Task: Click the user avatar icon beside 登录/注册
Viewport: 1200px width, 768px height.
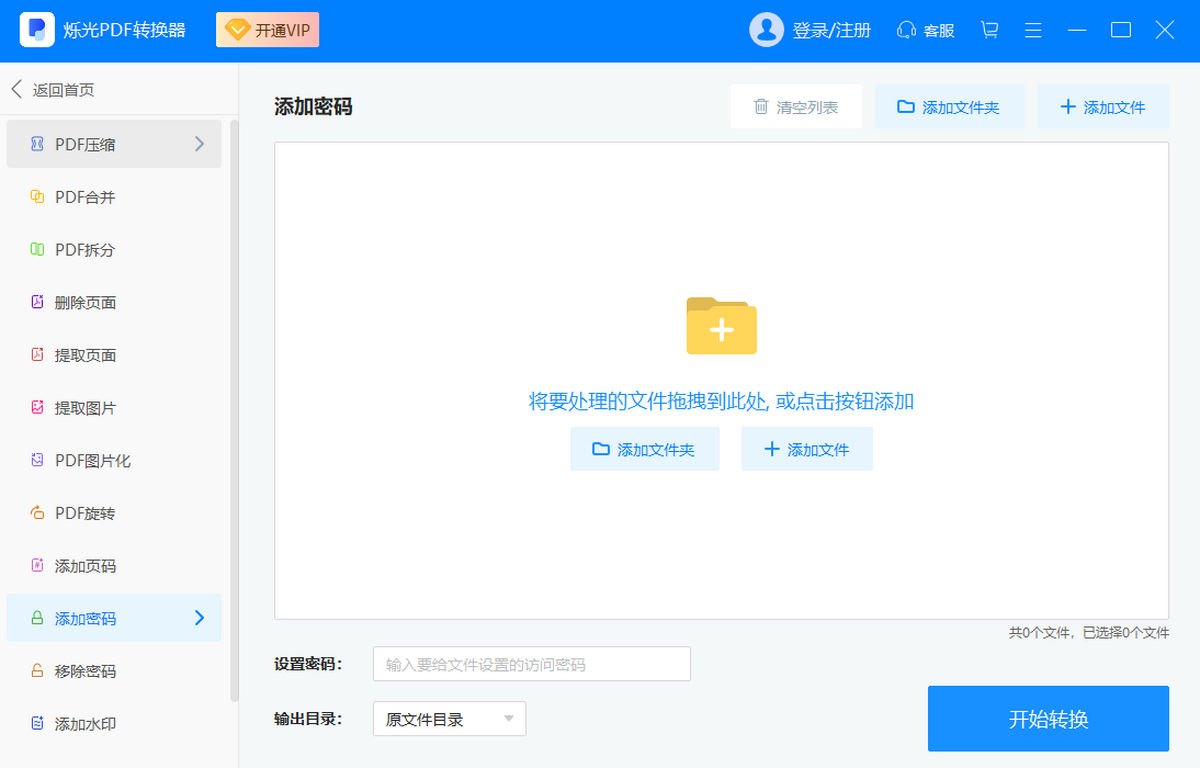Action: point(766,30)
